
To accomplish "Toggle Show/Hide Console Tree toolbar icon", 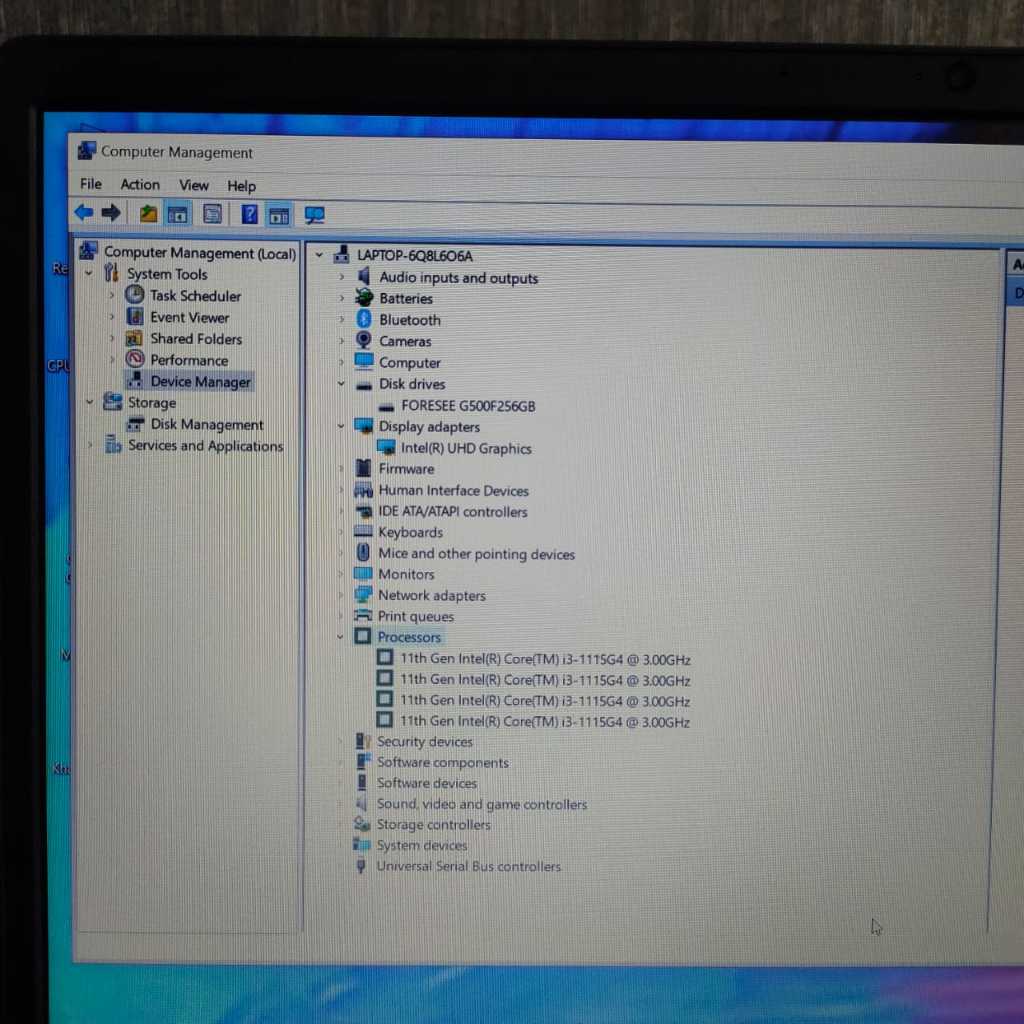I will pos(178,214).
